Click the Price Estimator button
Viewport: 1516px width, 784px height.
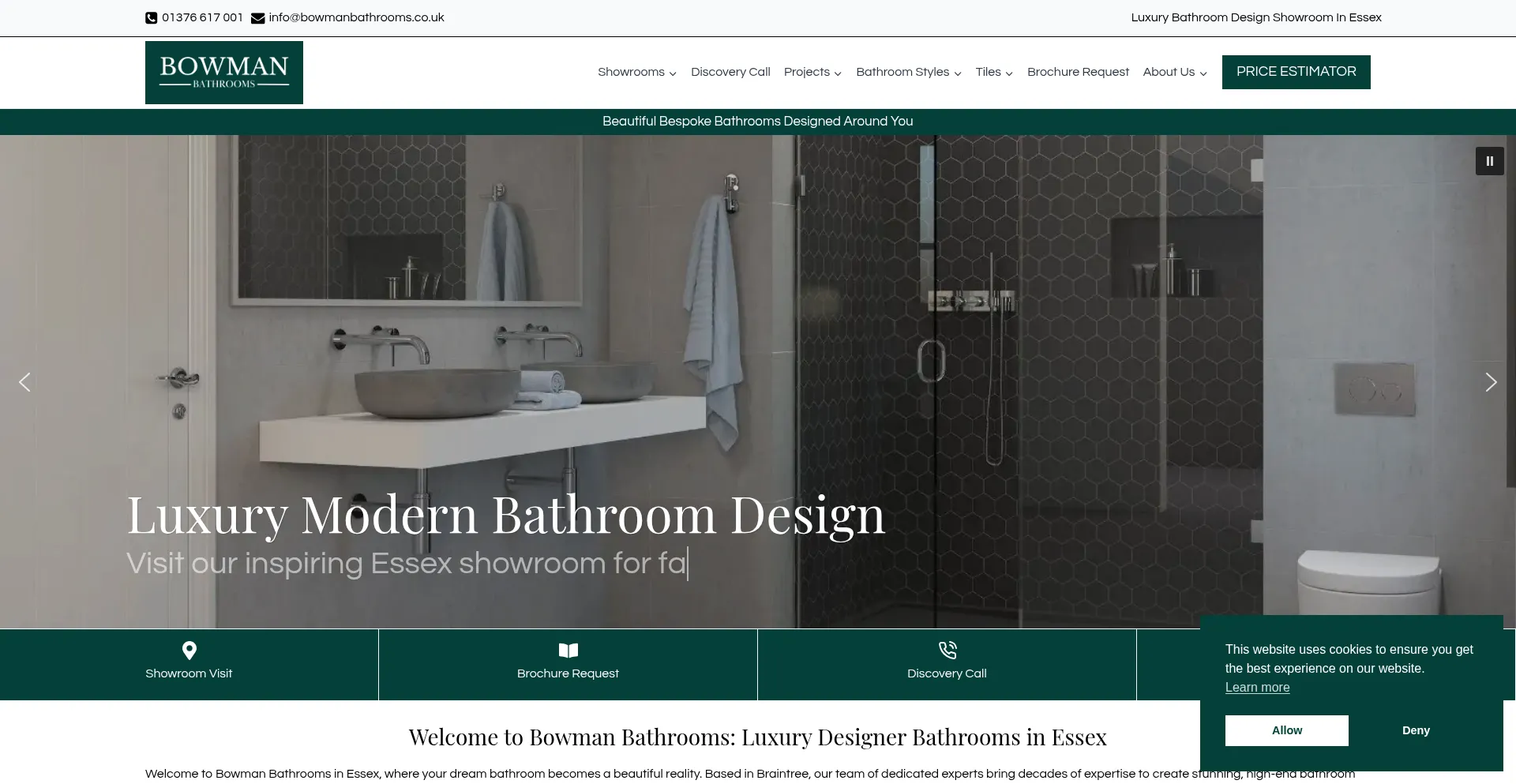pos(1296,72)
